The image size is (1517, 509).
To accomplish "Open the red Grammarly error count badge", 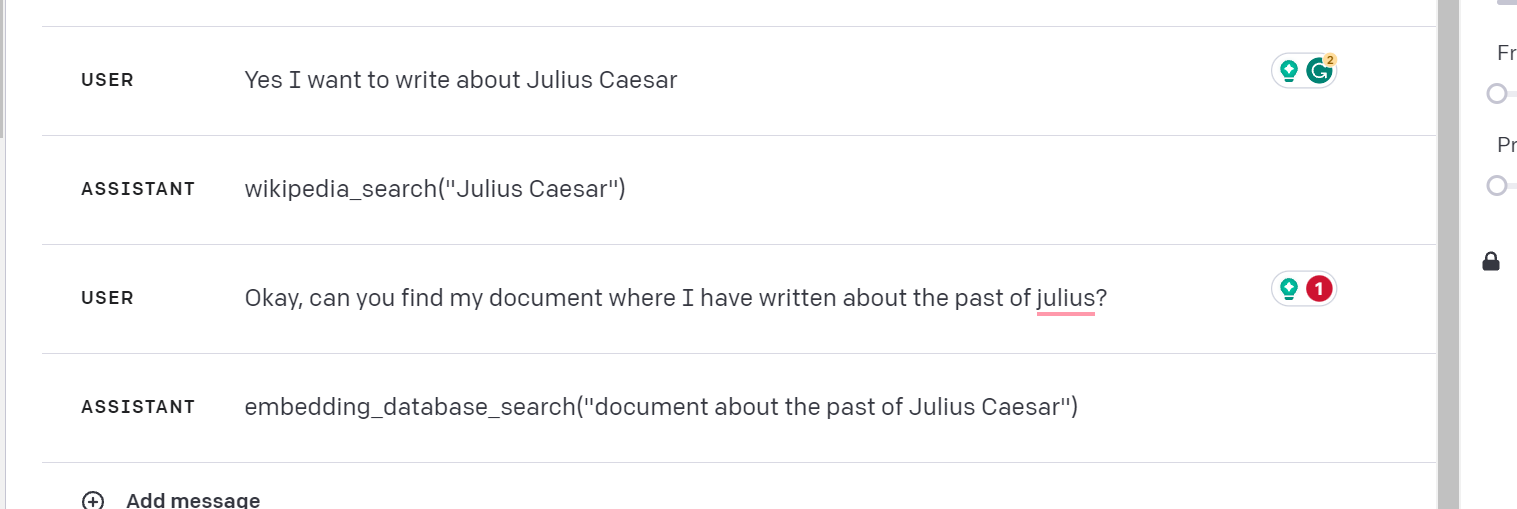I will point(1319,289).
